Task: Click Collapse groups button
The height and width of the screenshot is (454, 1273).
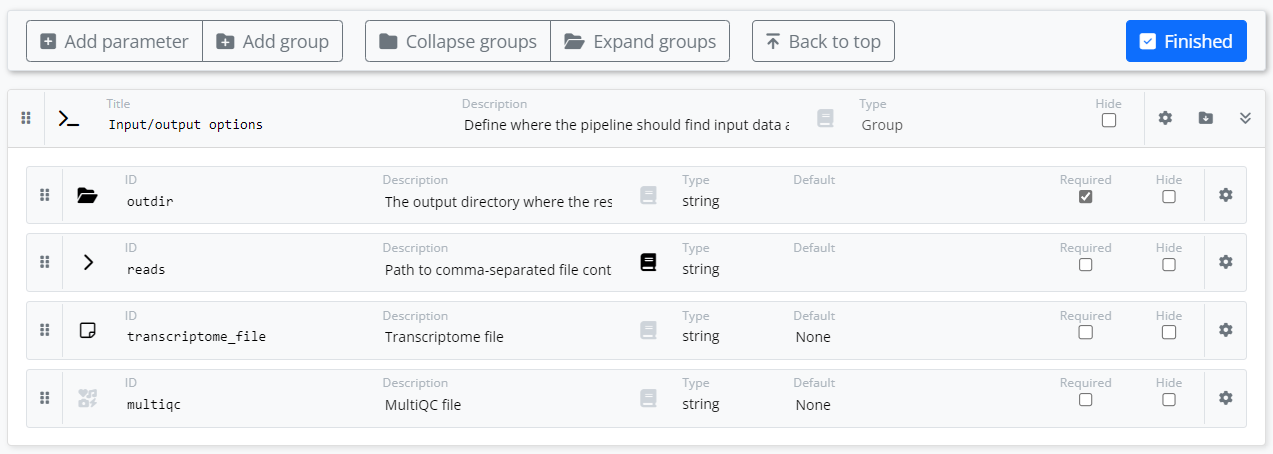Action: (x=458, y=41)
